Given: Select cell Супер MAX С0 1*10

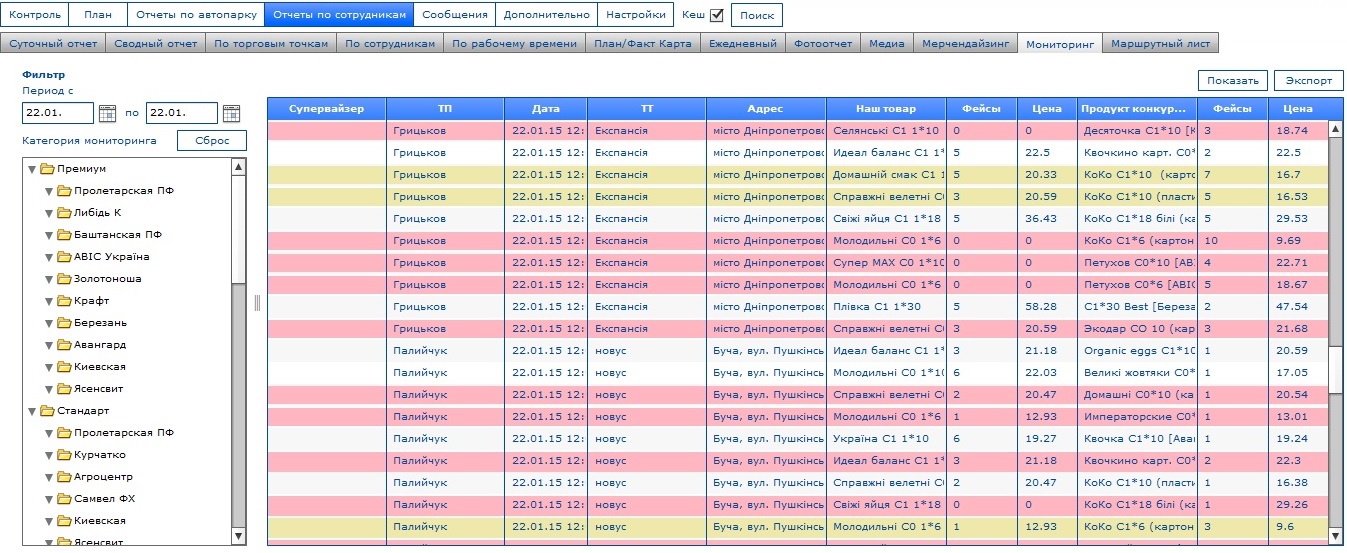Looking at the screenshot, I should coord(886,262).
